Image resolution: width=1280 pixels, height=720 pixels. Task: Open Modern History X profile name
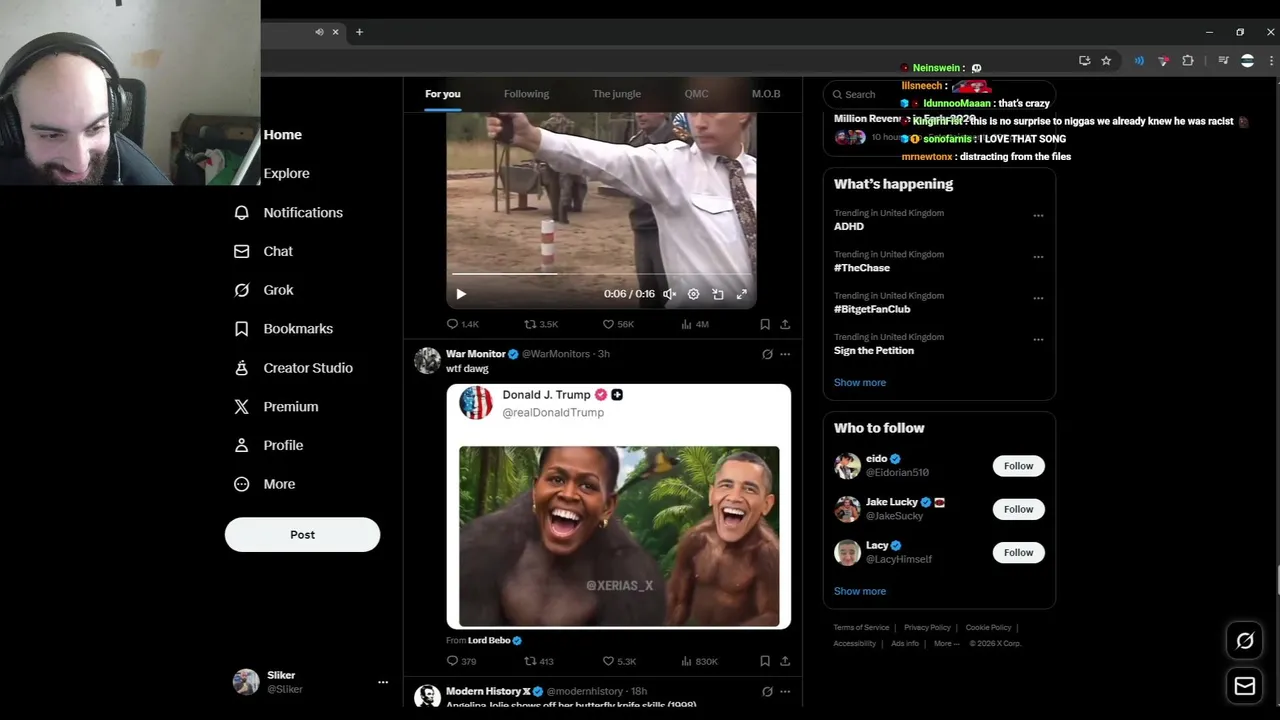(x=488, y=691)
